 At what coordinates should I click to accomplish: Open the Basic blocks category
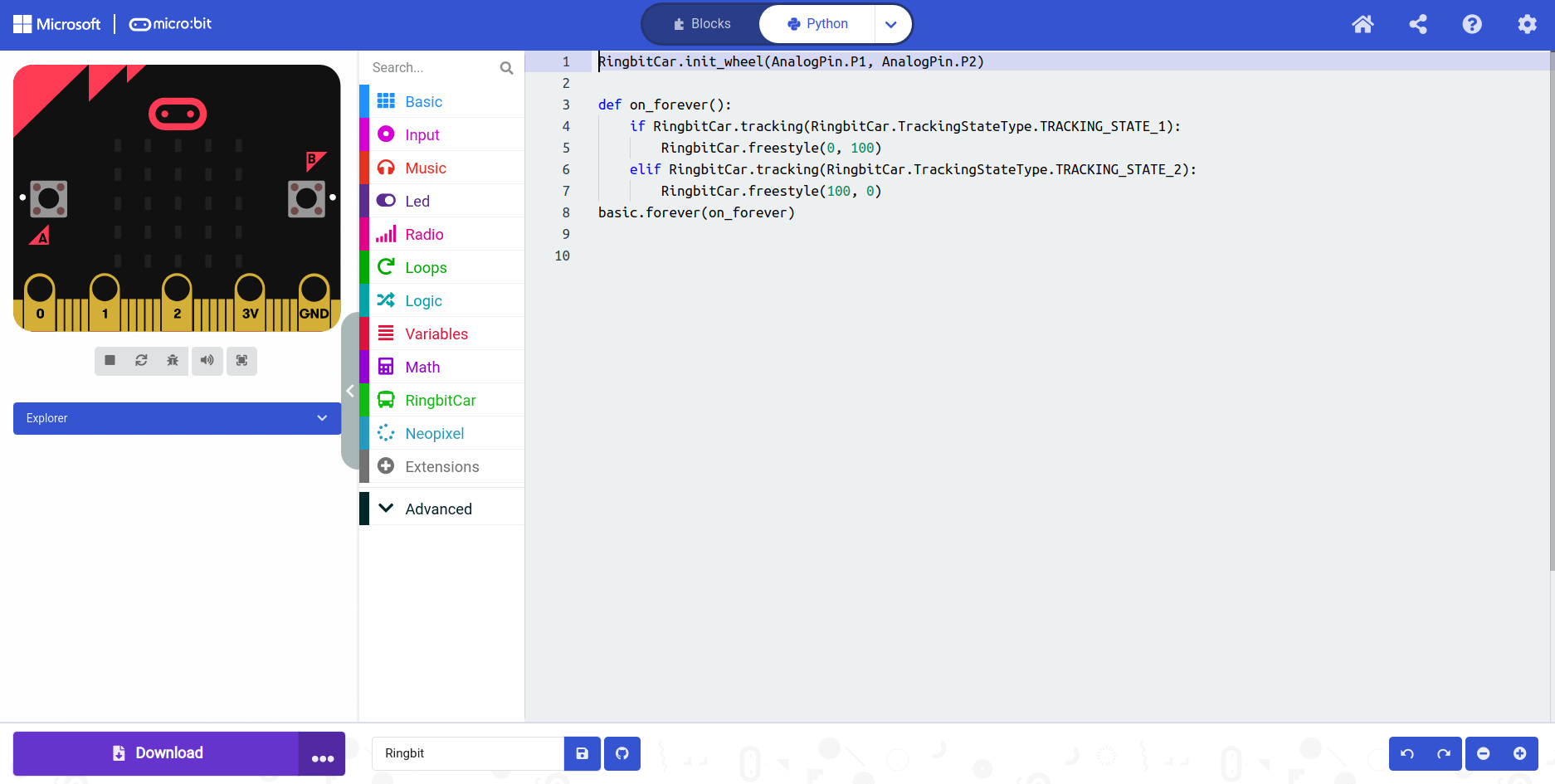423,101
